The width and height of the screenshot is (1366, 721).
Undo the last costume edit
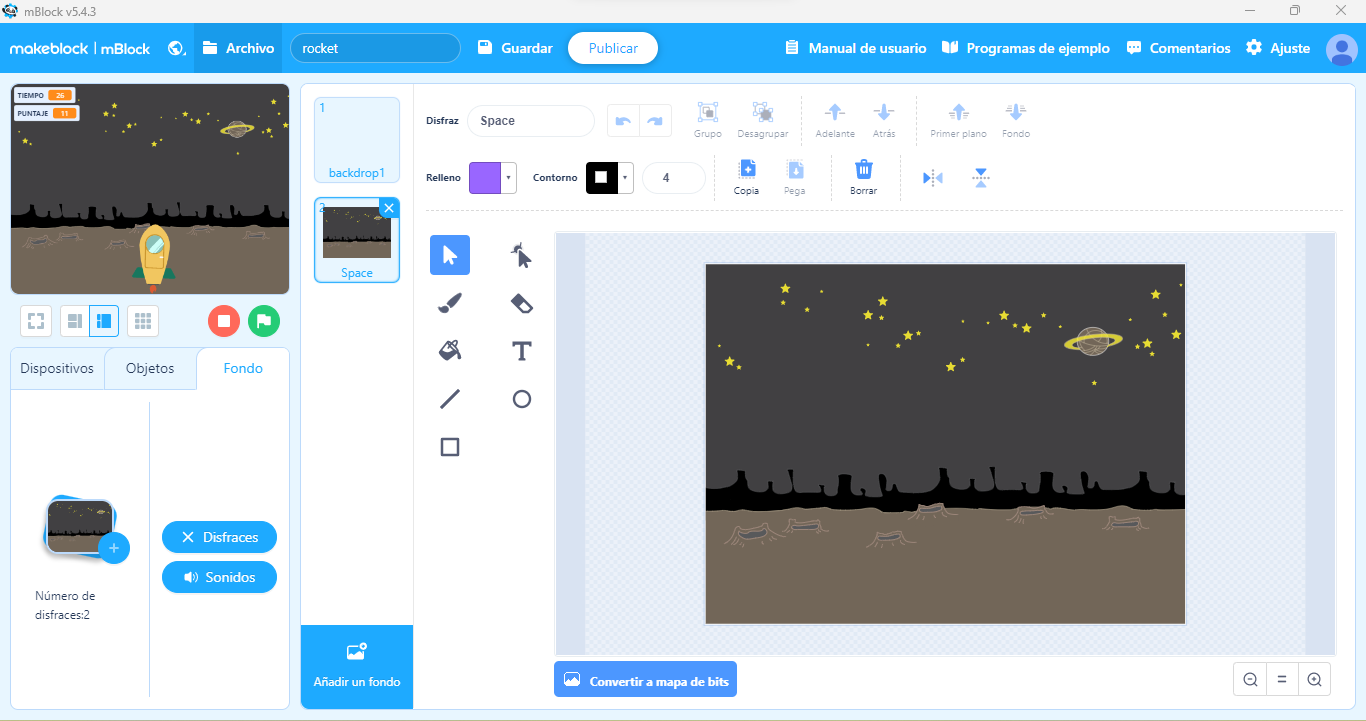(x=623, y=121)
